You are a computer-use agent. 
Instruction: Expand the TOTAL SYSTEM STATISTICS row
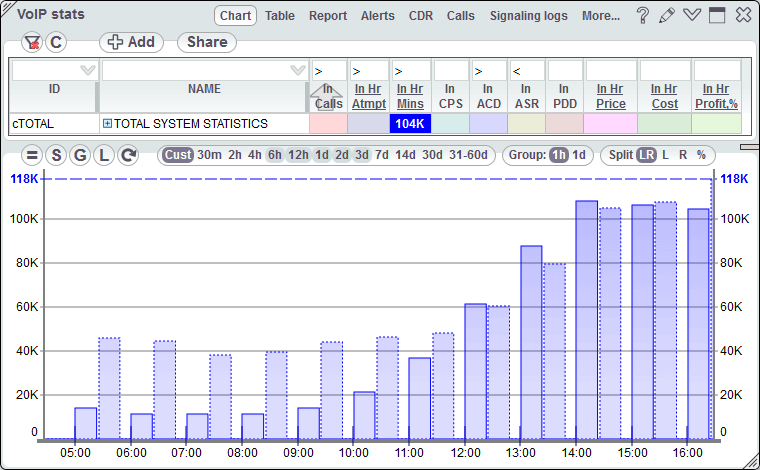[x=107, y=124]
